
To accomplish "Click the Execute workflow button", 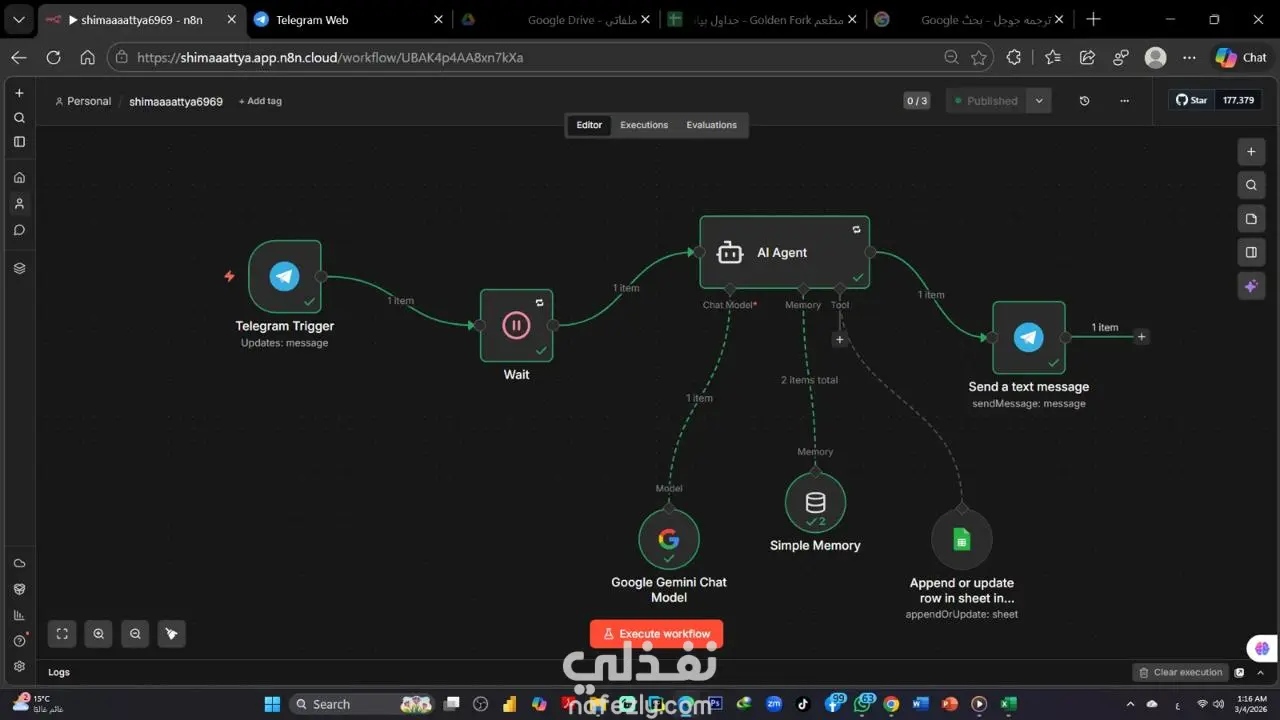I will [x=656, y=634].
